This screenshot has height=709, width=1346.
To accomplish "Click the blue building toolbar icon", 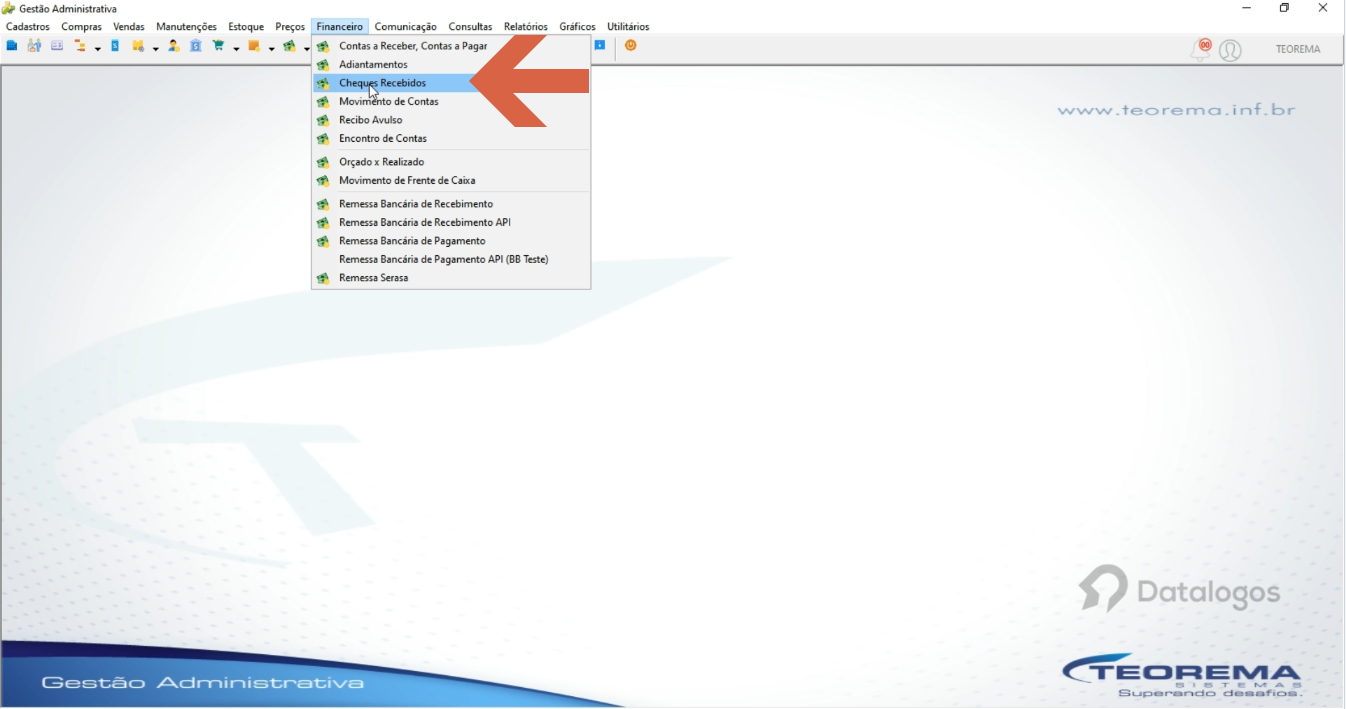I will pos(12,46).
